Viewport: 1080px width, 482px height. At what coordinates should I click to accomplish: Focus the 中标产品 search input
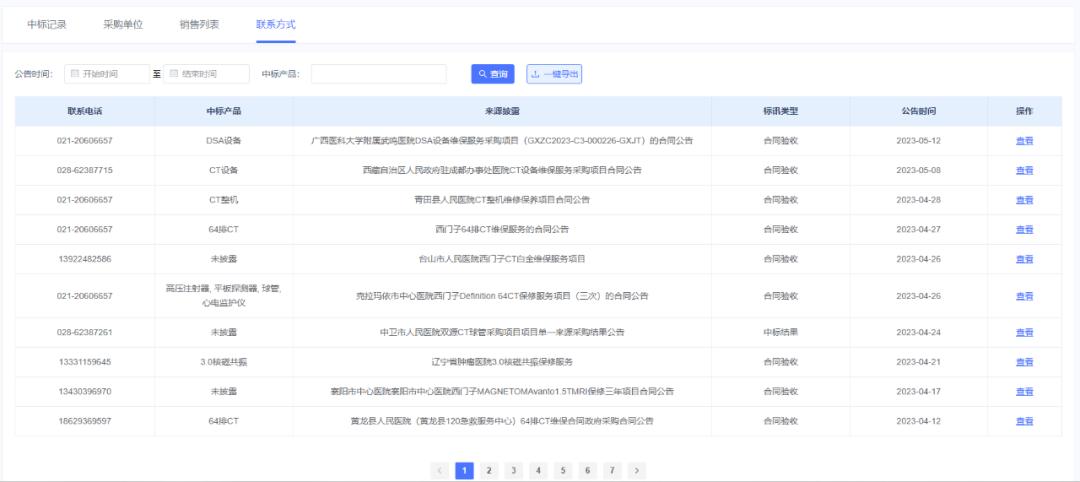click(x=379, y=74)
